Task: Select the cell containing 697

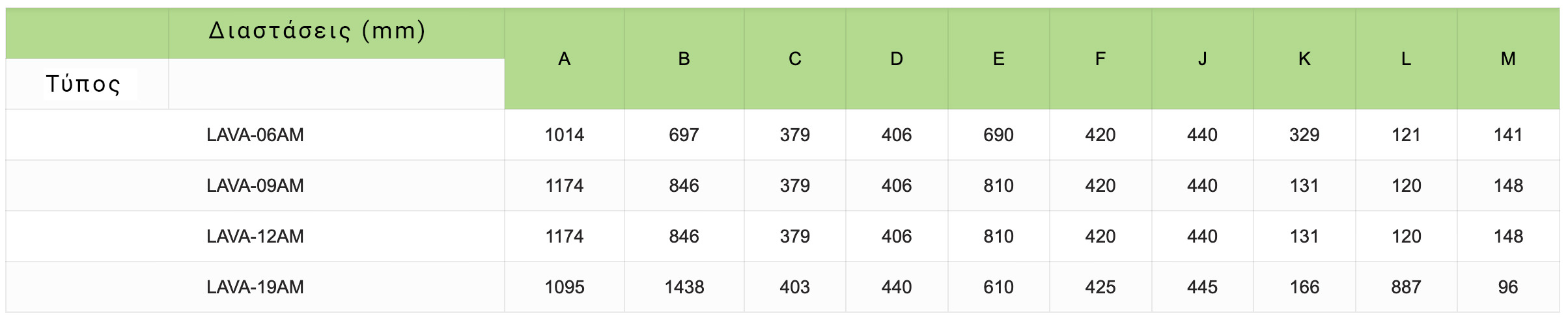Action: (684, 135)
